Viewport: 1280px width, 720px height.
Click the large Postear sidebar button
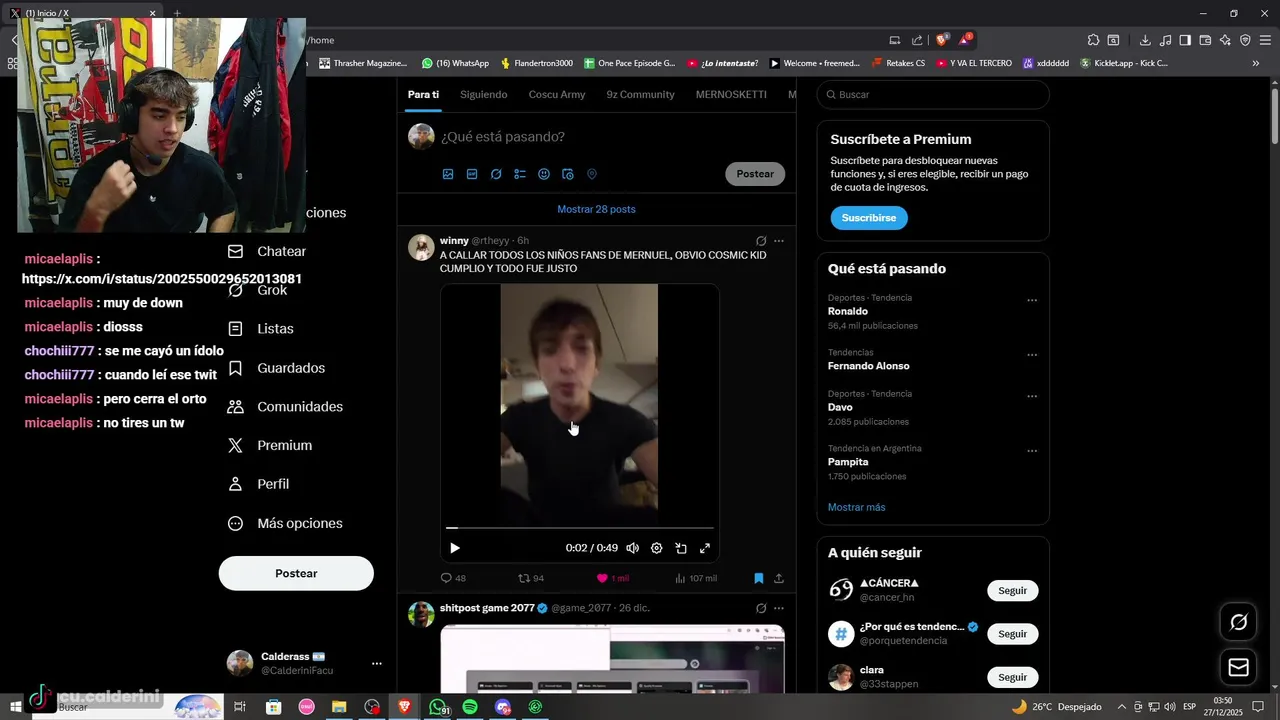(x=296, y=573)
